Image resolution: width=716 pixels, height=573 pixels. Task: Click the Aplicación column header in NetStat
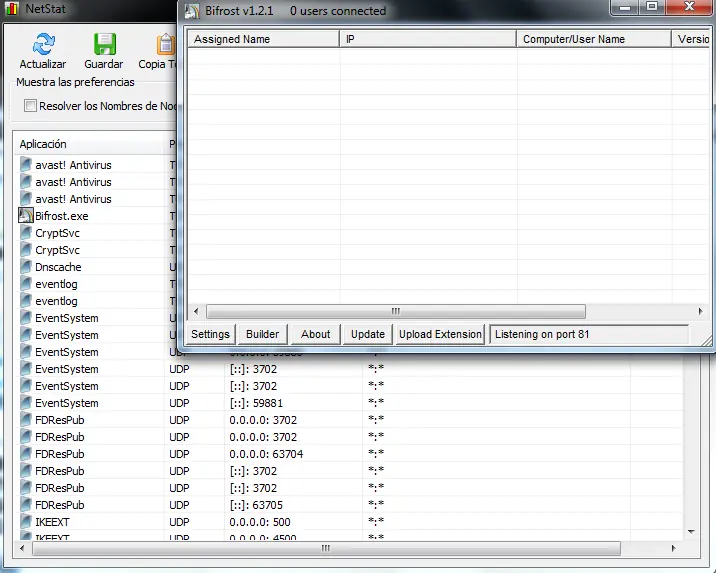click(x=89, y=144)
